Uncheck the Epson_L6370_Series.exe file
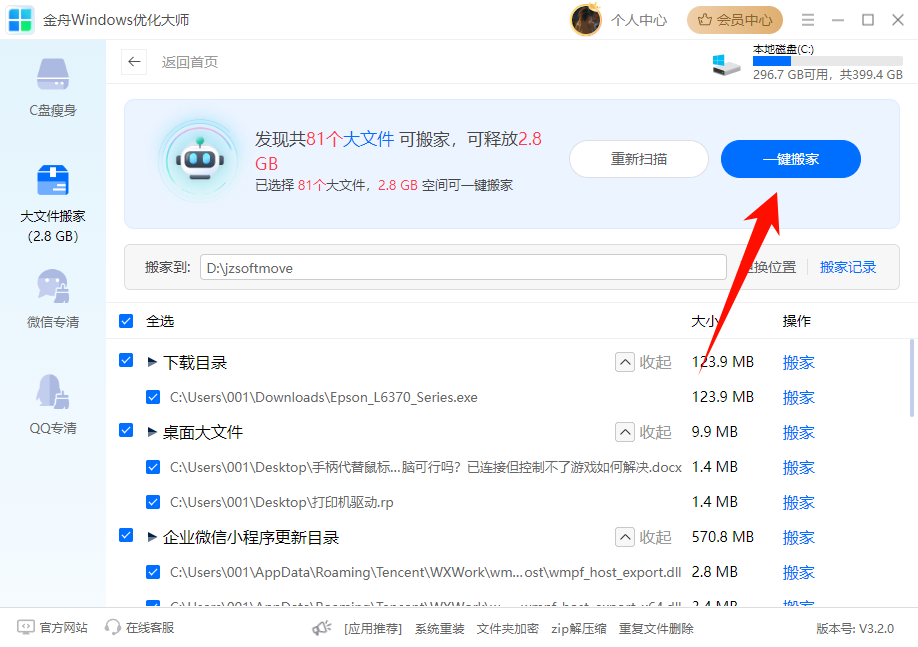Screen dimensions: 918x647 153,397
